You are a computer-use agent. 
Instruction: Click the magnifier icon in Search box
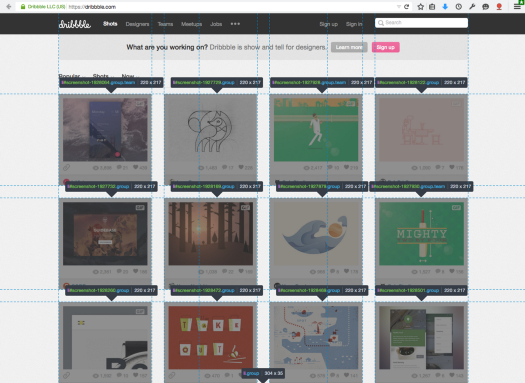(381, 23)
